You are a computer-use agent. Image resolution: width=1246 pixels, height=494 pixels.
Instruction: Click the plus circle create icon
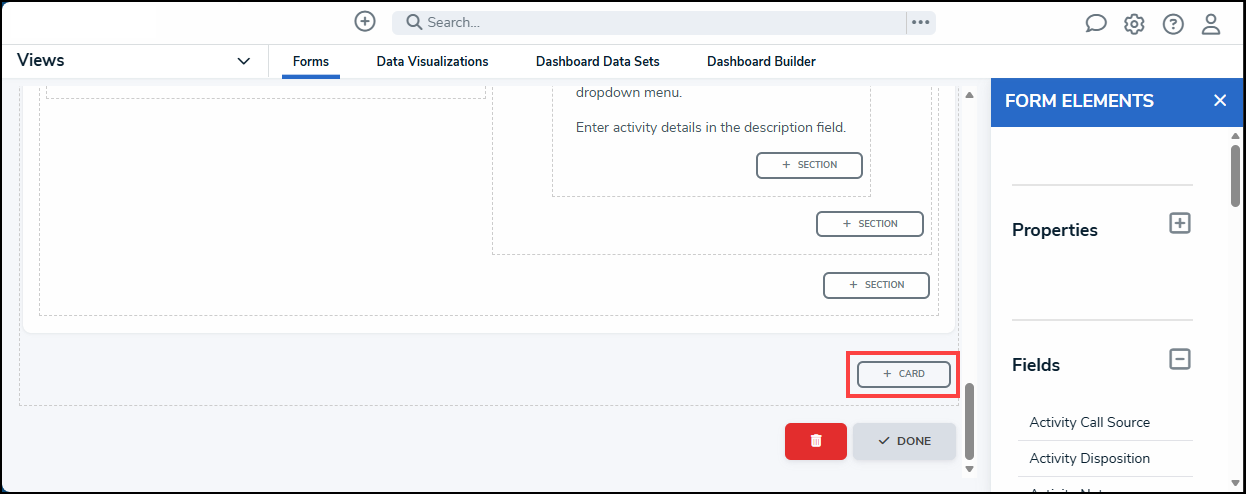(365, 21)
